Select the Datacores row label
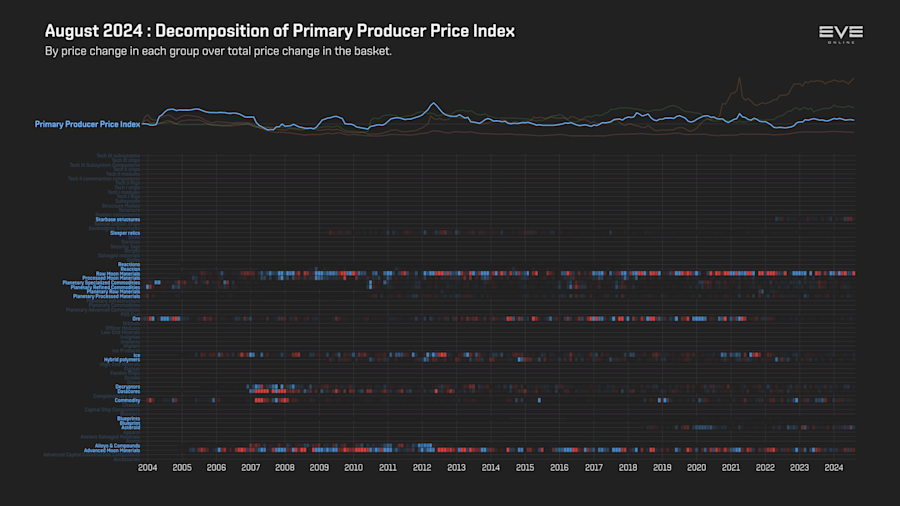Screen dimensions: 900x506 point(129,391)
